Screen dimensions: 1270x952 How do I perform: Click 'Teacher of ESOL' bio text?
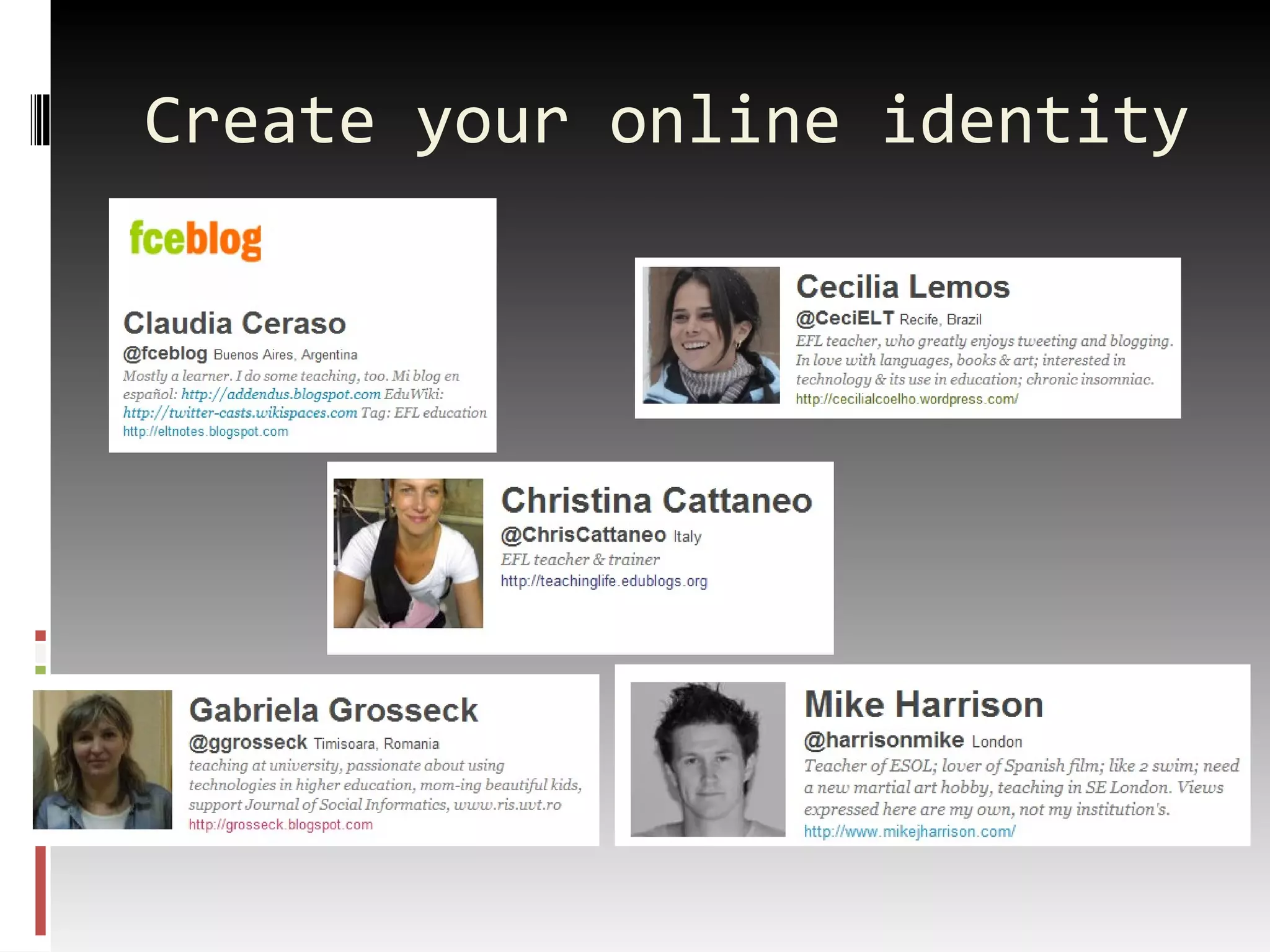click(x=869, y=766)
